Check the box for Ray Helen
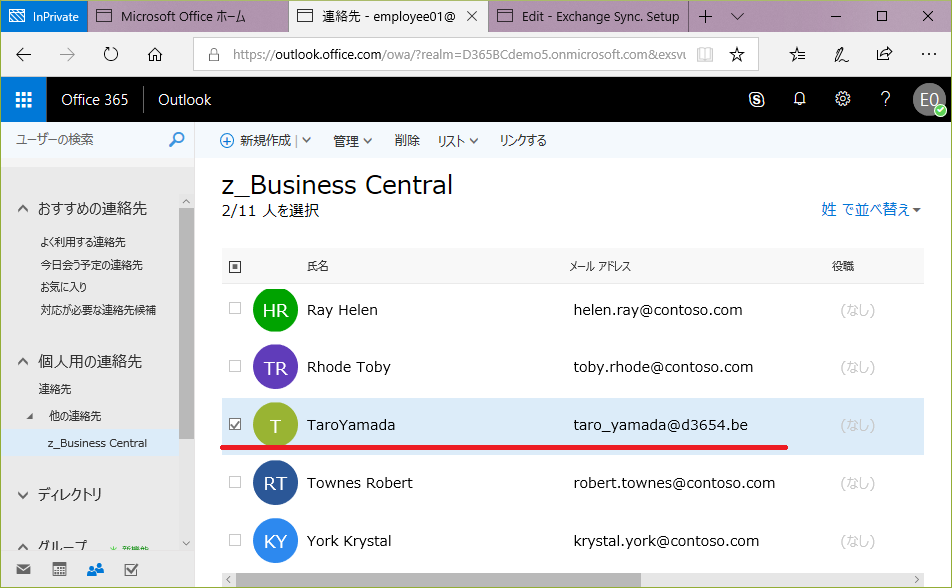952x588 pixels. 235,308
